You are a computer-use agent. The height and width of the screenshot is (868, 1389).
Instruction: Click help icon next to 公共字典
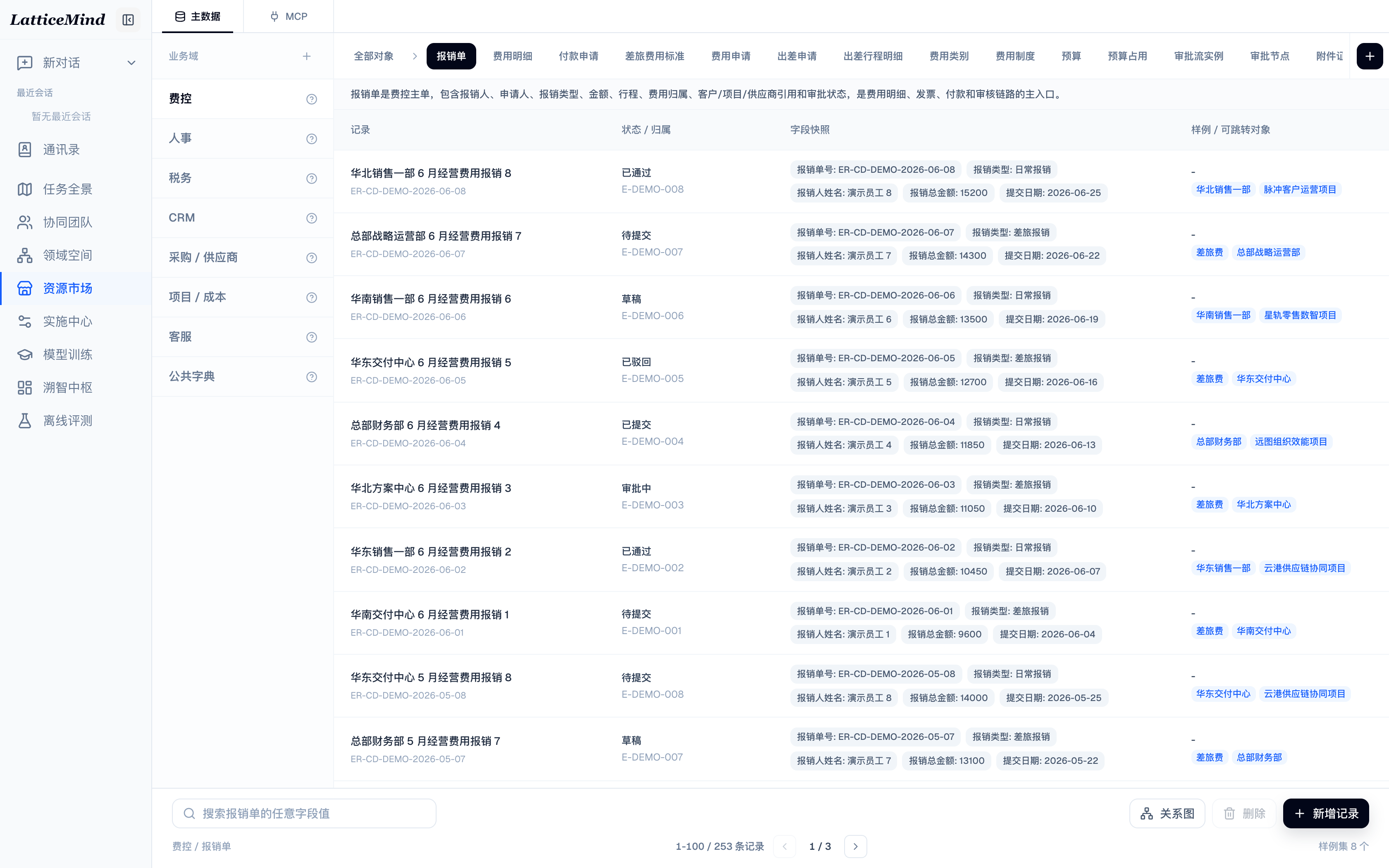312,377
